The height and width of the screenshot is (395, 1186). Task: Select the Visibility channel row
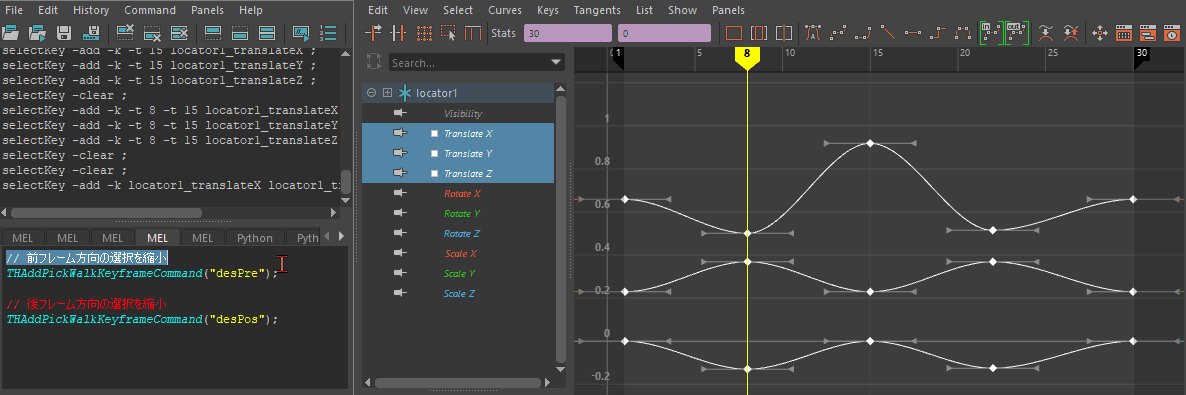click(x=458, y=114)
